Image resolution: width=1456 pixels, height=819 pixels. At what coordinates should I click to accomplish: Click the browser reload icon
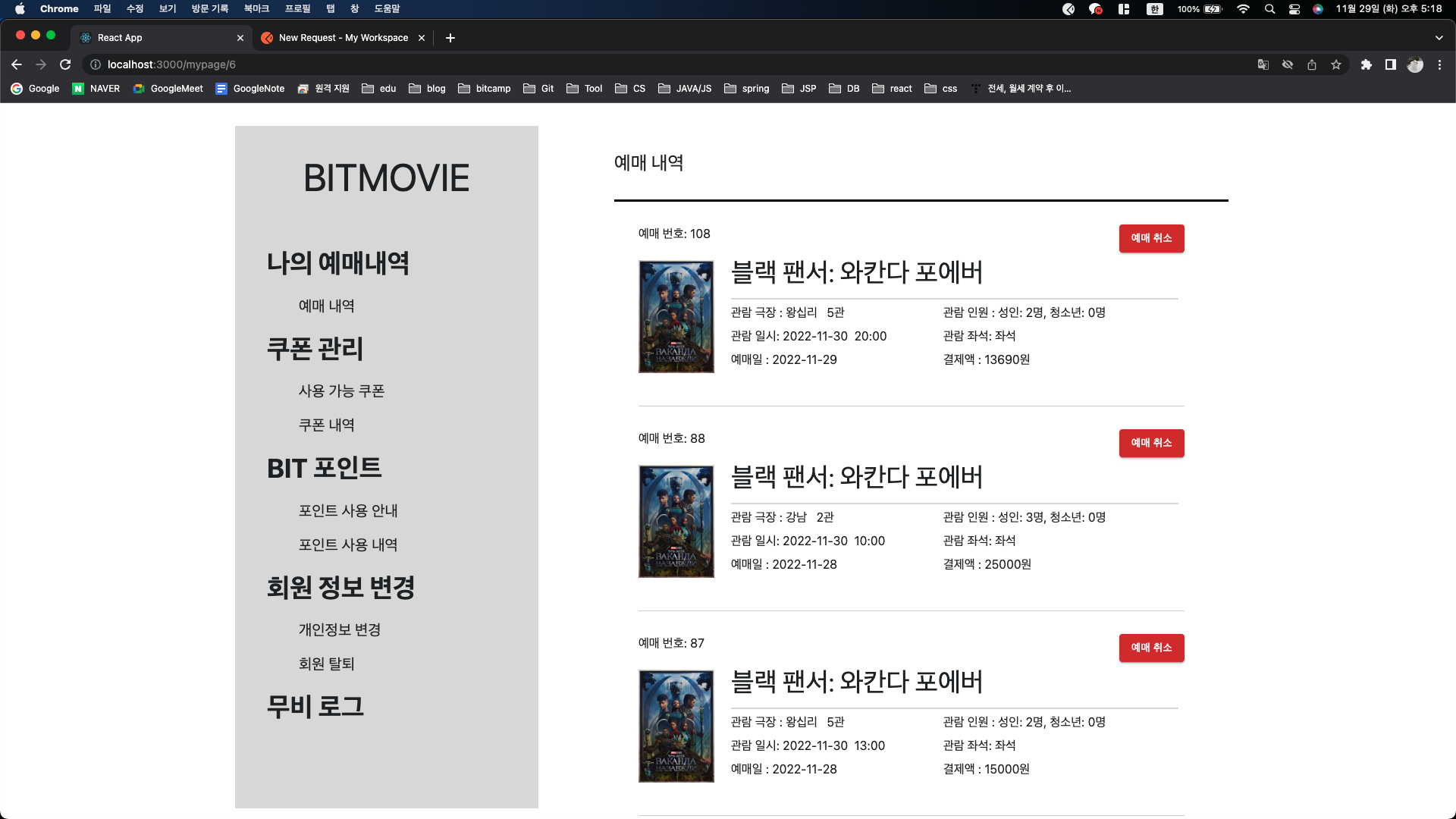[x=65, y=64]
